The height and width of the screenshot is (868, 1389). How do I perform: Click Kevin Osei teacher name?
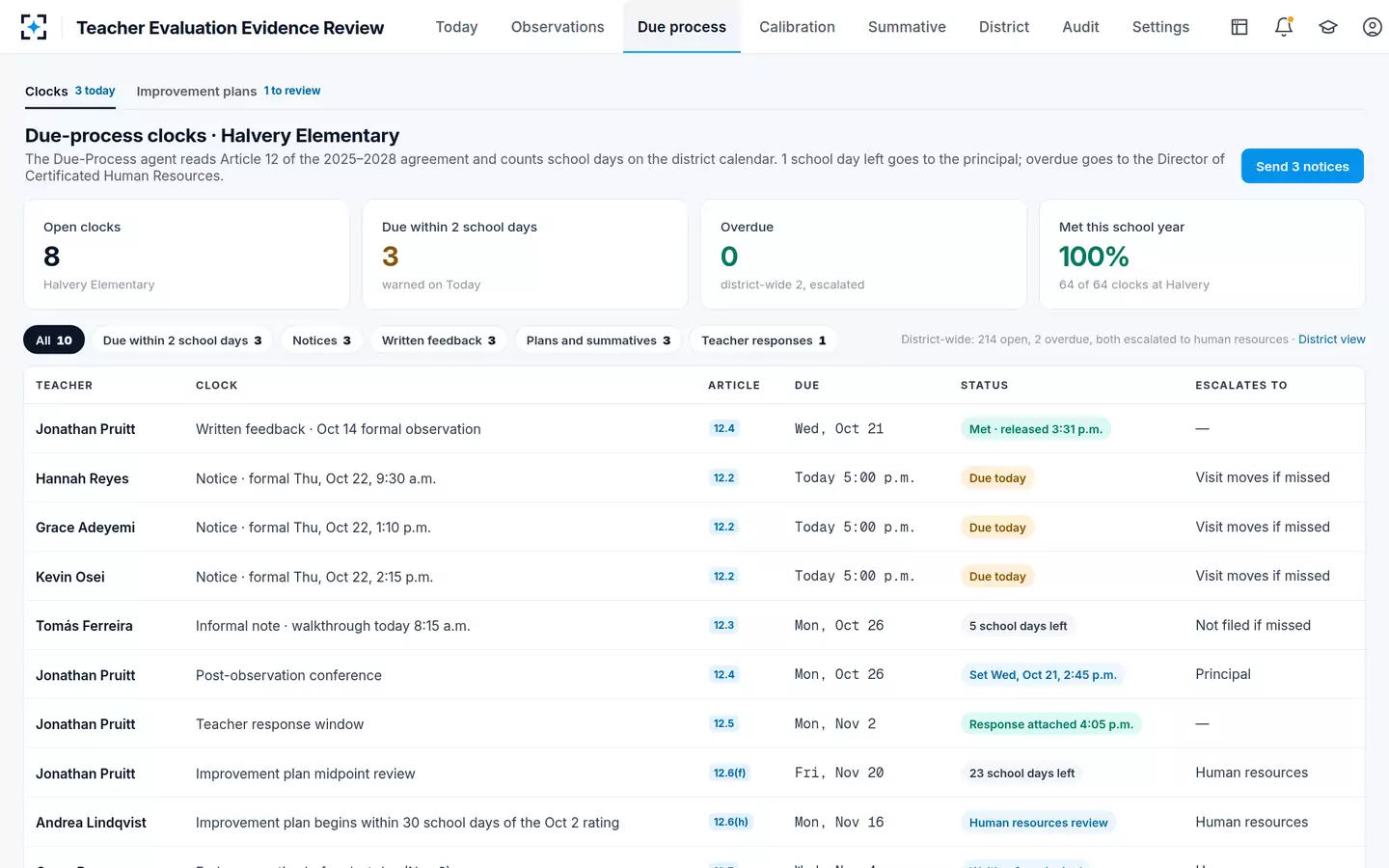(x=70, y=577)
